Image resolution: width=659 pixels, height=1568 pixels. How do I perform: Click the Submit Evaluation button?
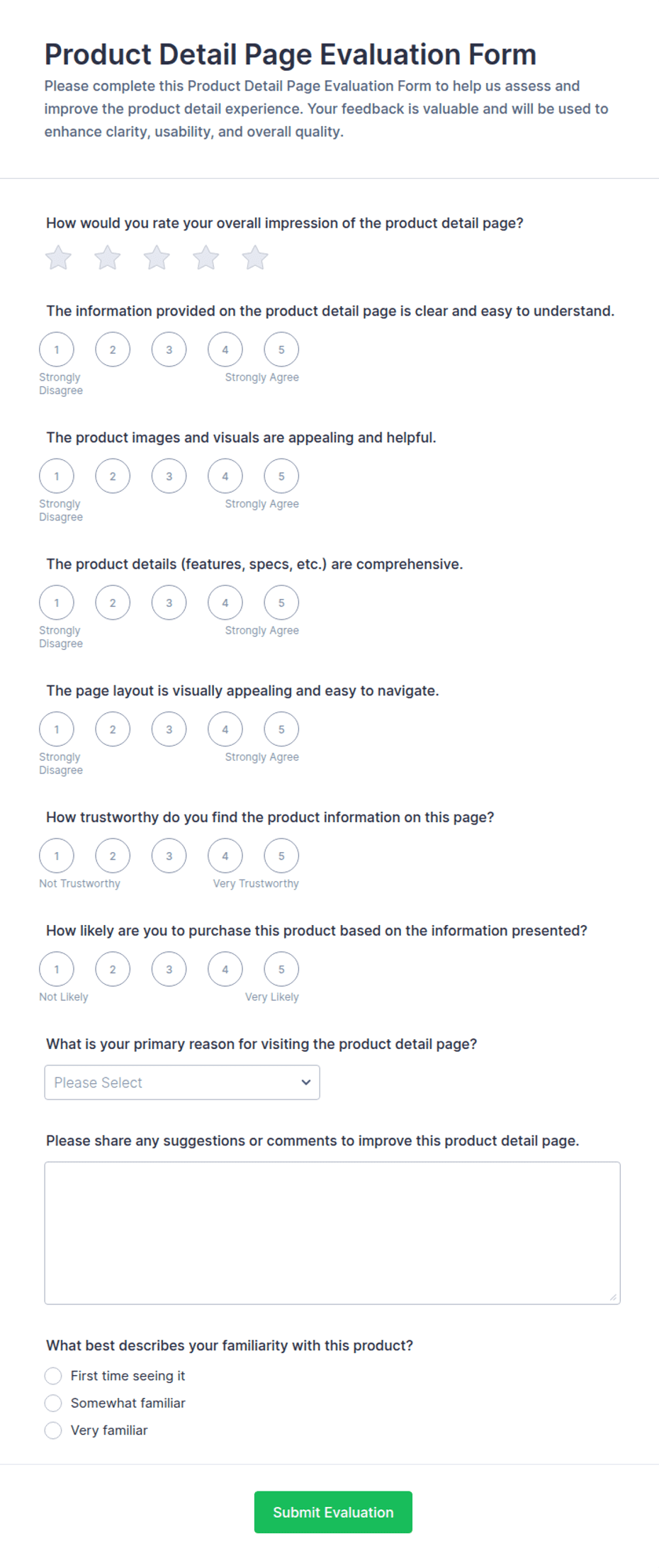tap(333, 1512)
